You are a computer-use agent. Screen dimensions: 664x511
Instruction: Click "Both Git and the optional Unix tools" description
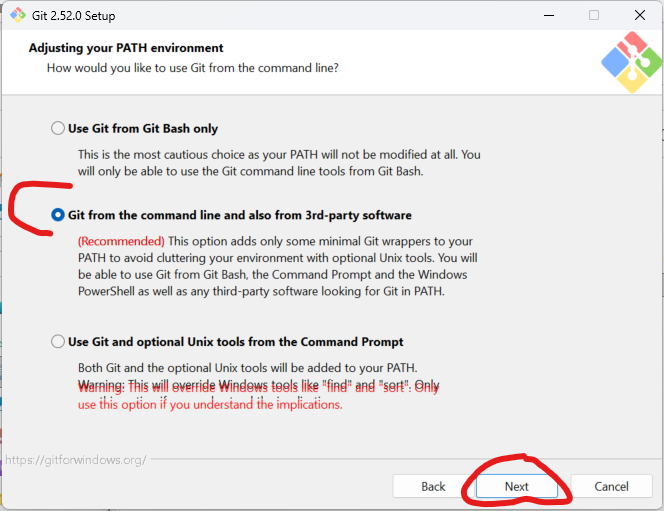pos(248,367)
